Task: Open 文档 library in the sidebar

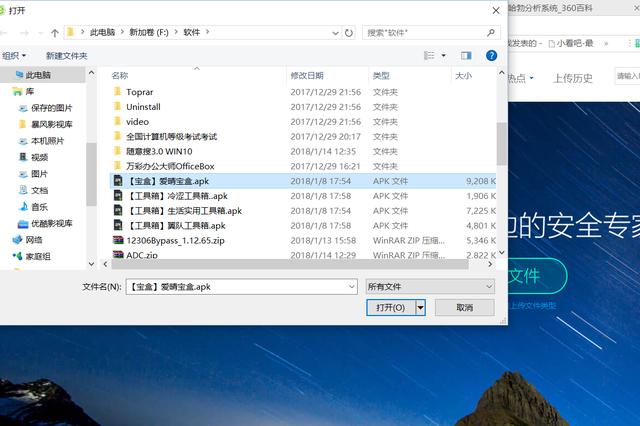Action: 33,190
